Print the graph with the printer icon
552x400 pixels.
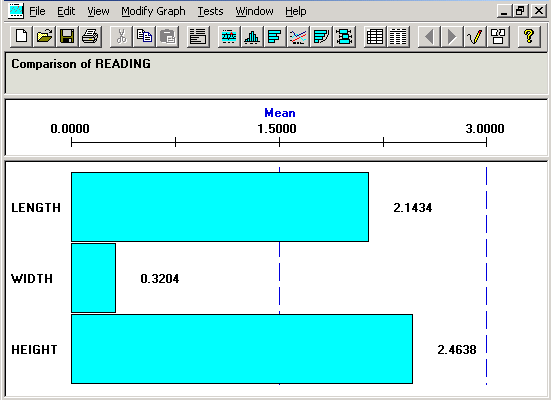90,37
